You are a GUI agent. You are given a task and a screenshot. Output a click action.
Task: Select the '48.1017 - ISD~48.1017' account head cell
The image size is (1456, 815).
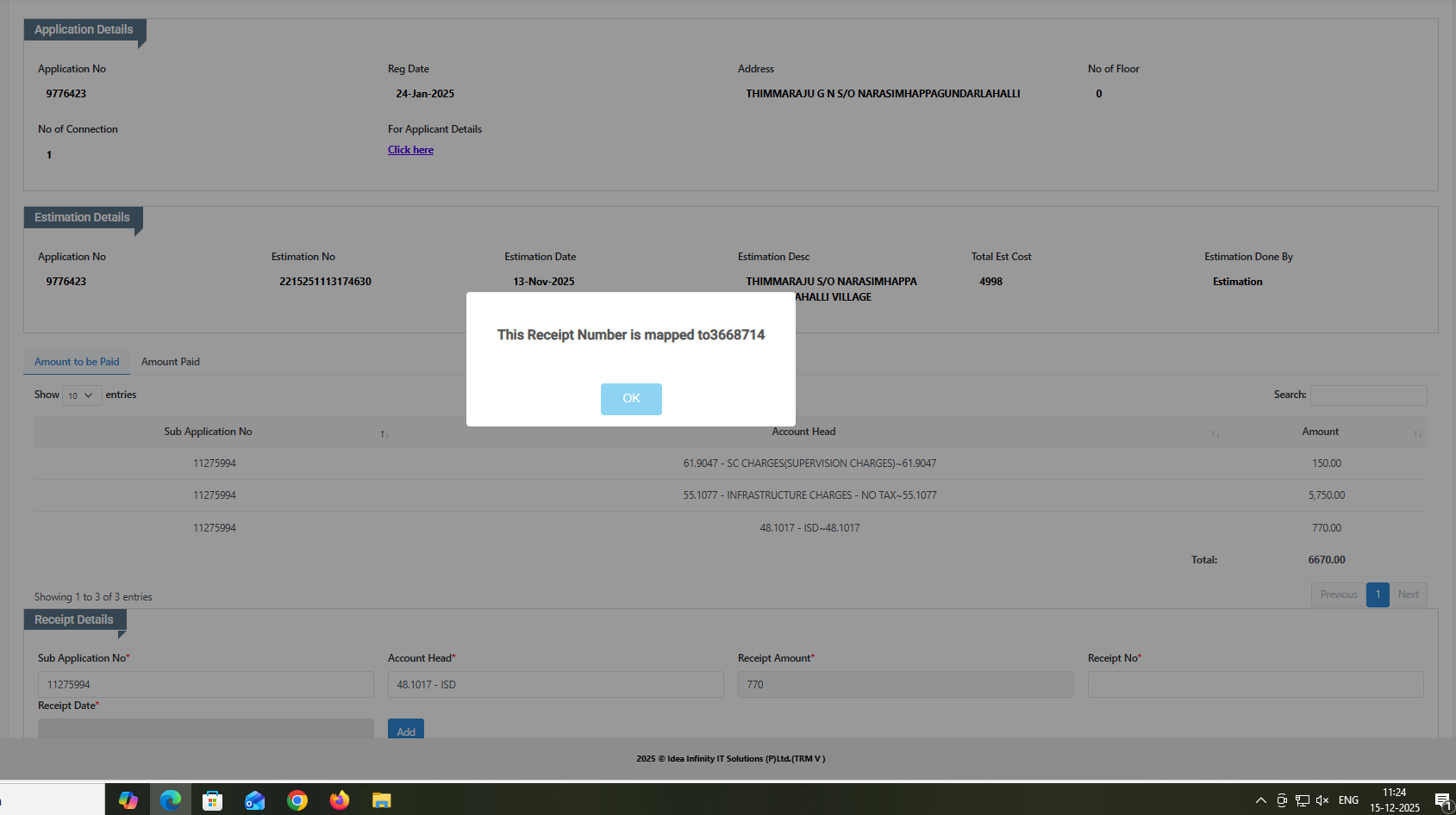809,528
